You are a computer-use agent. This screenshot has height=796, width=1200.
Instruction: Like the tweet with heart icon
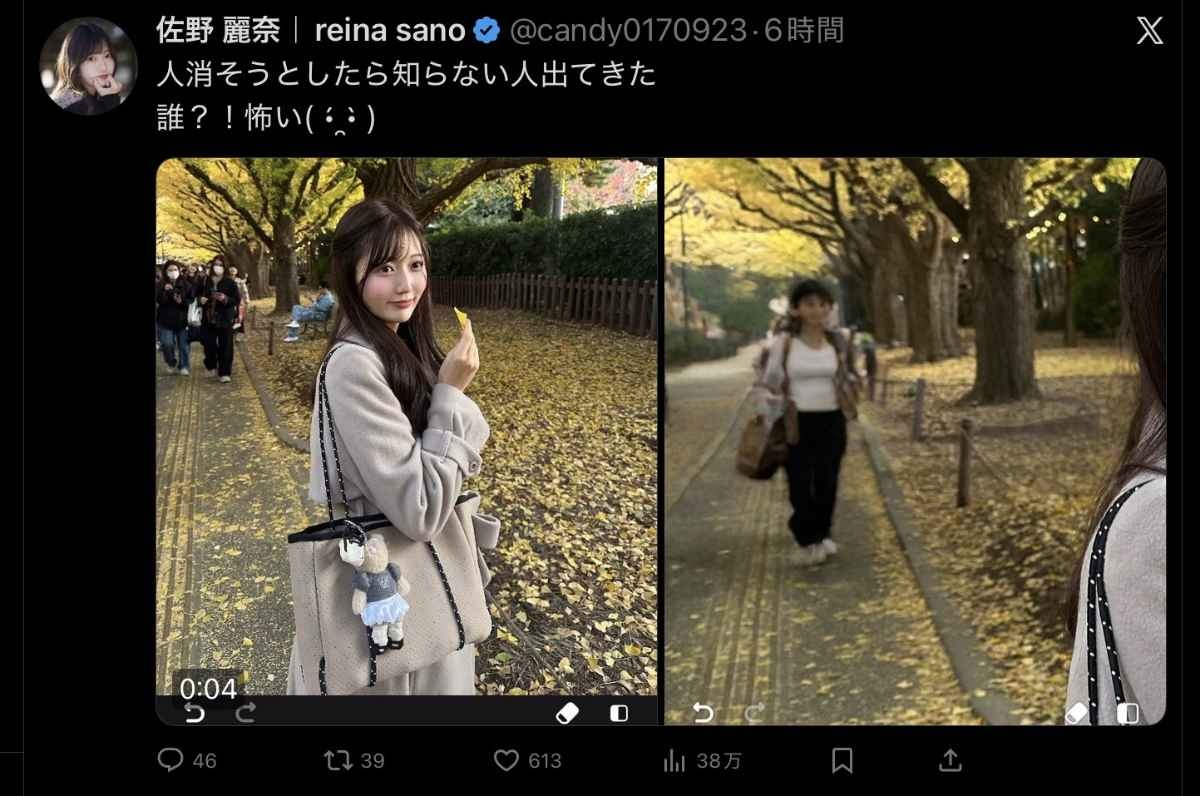point(507,761)
